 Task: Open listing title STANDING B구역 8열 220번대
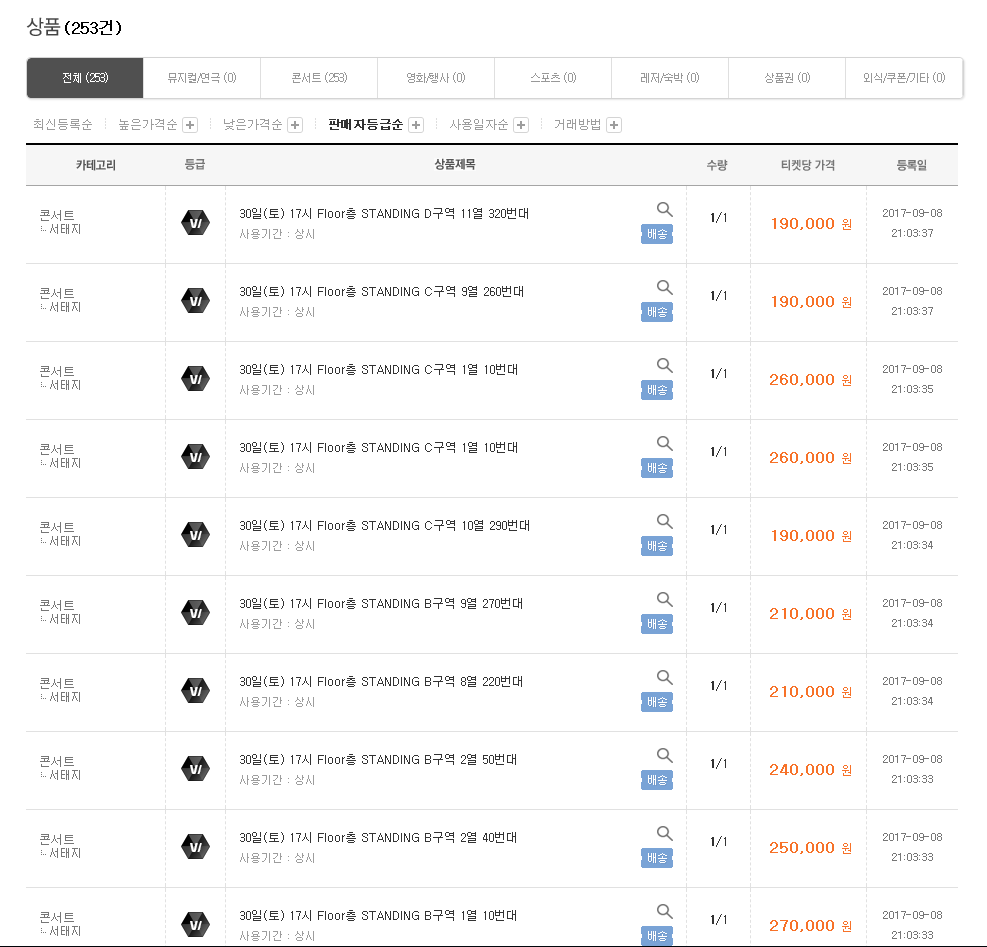pyautogui.click(x=381, y=682)
